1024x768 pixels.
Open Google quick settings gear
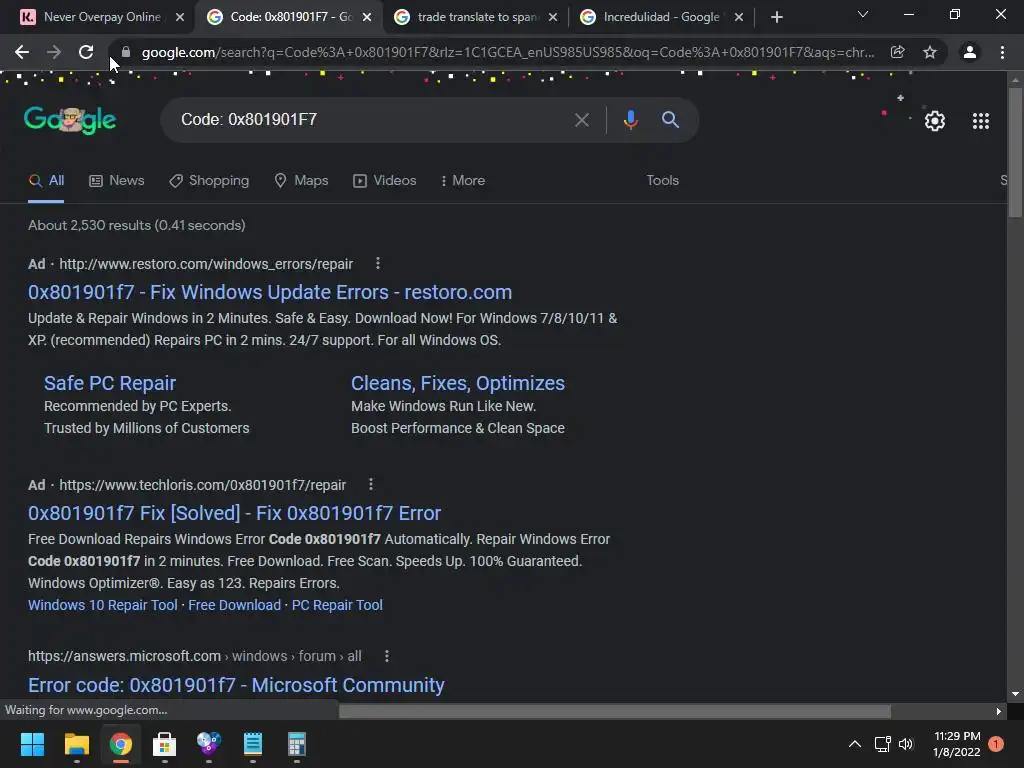(x=935, y=121)
